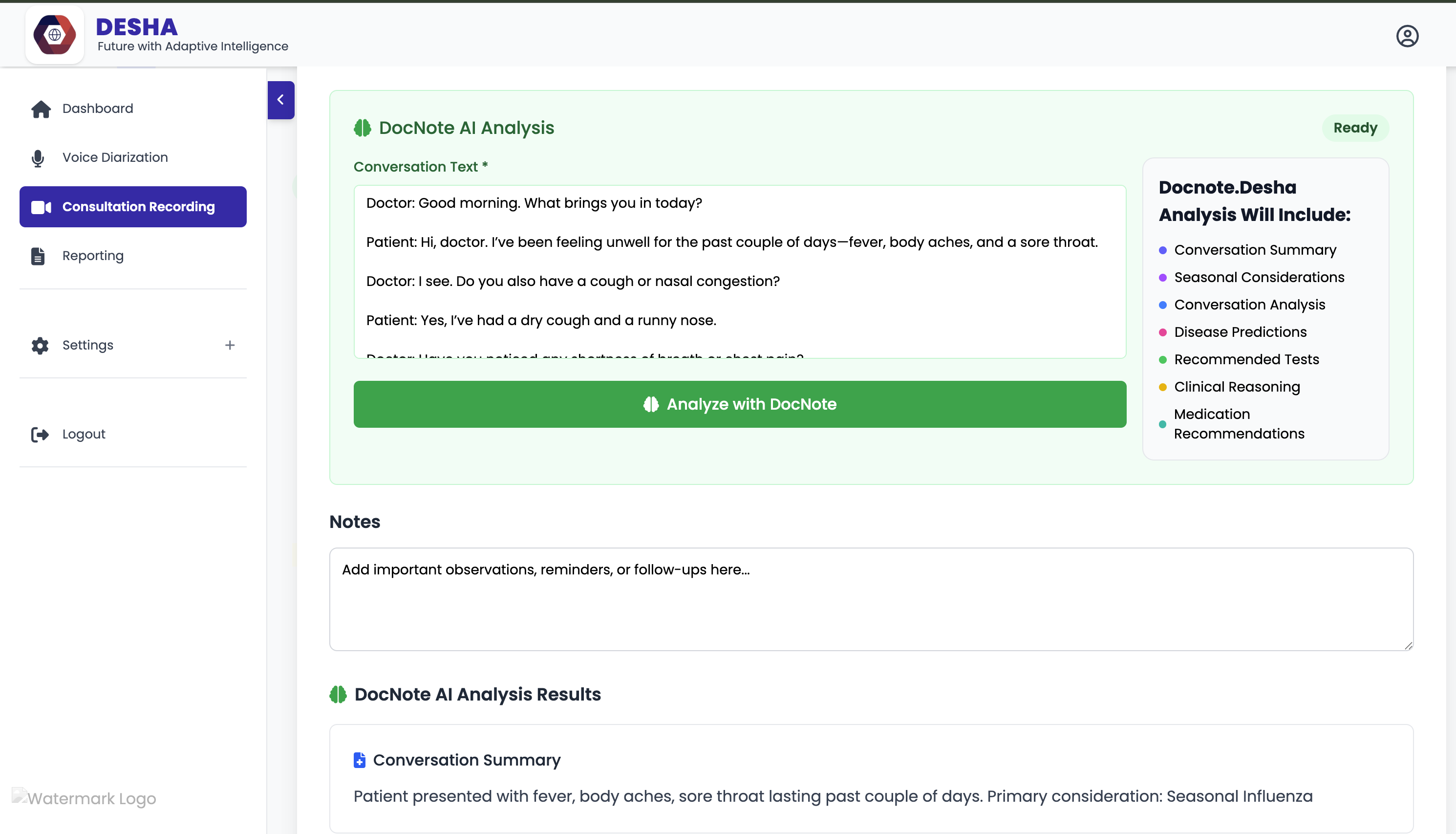1456x834 pixels.
Task: Click the Settings gear icon
Action: (40, 346)
